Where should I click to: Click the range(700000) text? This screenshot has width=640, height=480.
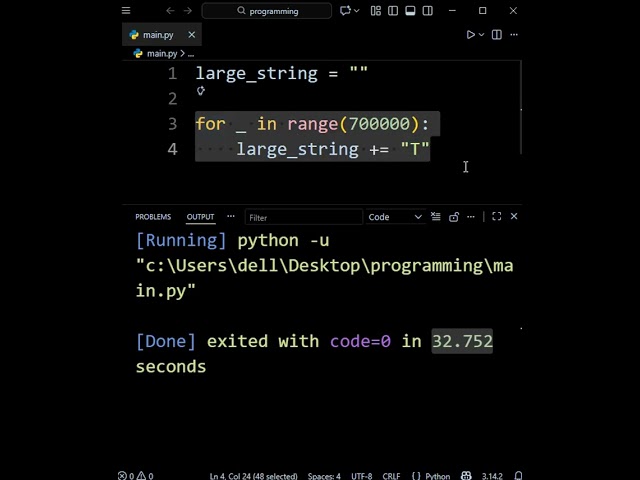click(353, 124)
